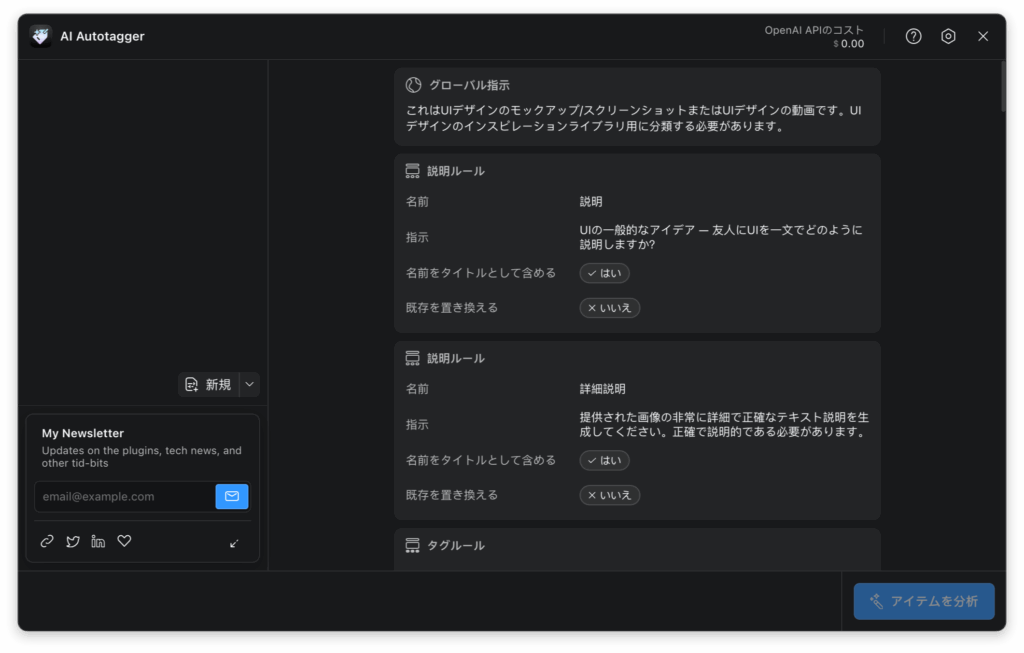Viewport: 1024px width, 653px height.
Task: Expand the dropdown arrow next to 新規
Action: click(250, 385)
